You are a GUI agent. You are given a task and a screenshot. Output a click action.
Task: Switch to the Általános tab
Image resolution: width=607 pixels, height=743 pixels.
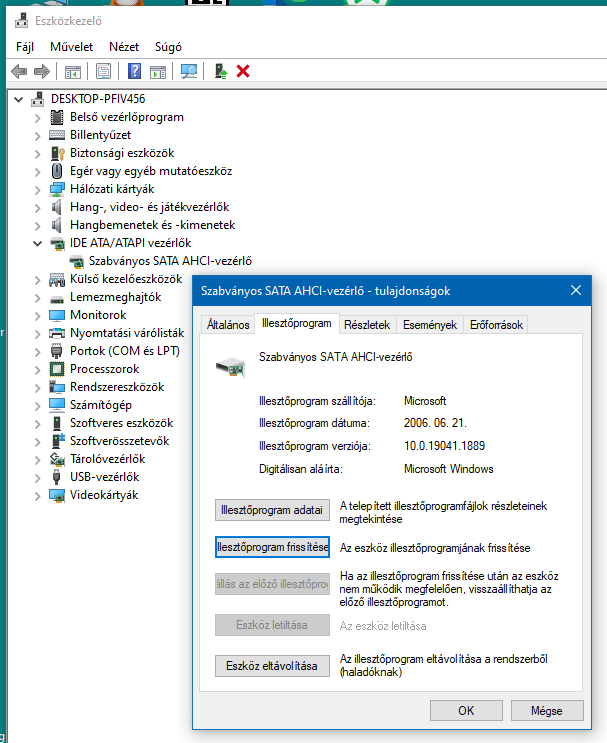[228, 325]
